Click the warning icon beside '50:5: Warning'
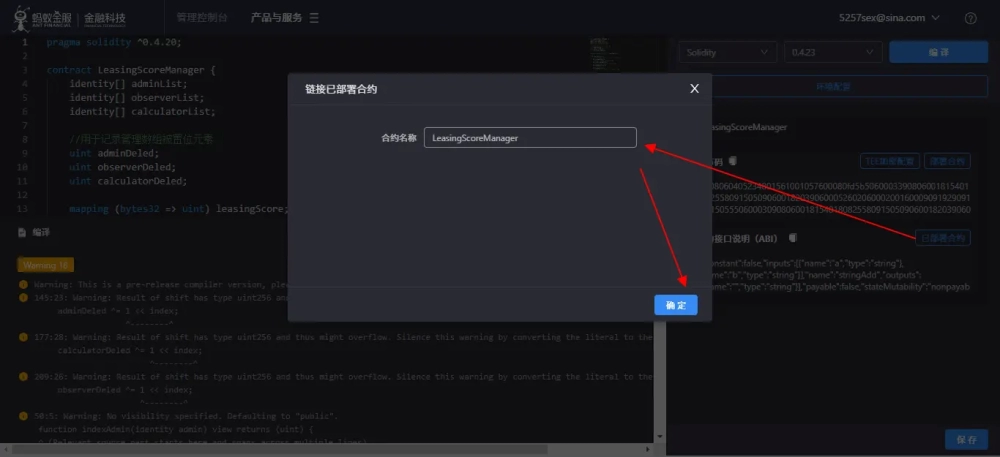Viewport: 1000px width, 457px height. tap(24, 416)
